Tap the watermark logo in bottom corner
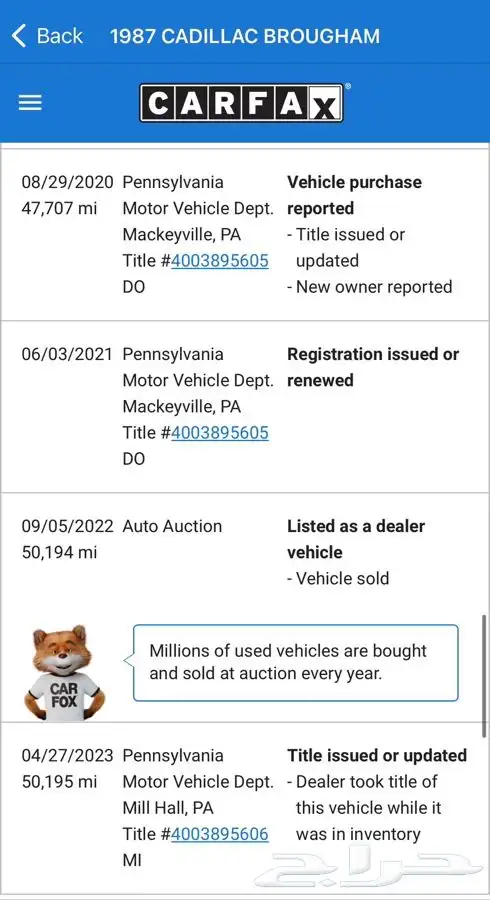 (x=368, y=870)
